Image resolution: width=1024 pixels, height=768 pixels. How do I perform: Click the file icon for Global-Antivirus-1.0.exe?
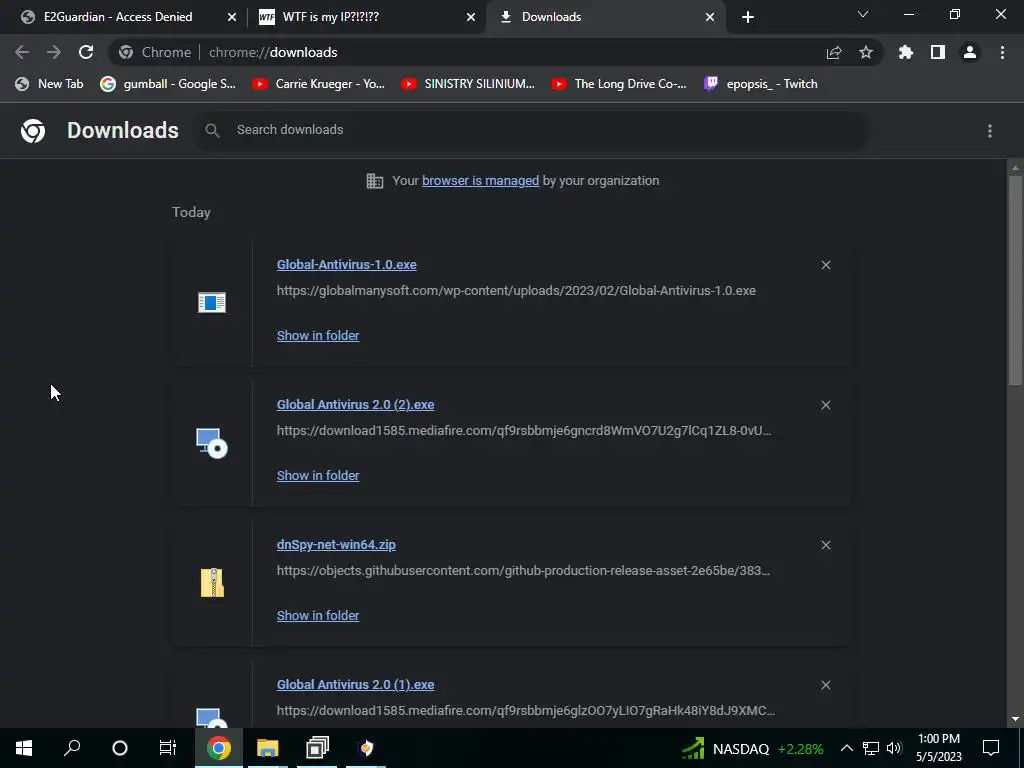[x=212, y=302]
